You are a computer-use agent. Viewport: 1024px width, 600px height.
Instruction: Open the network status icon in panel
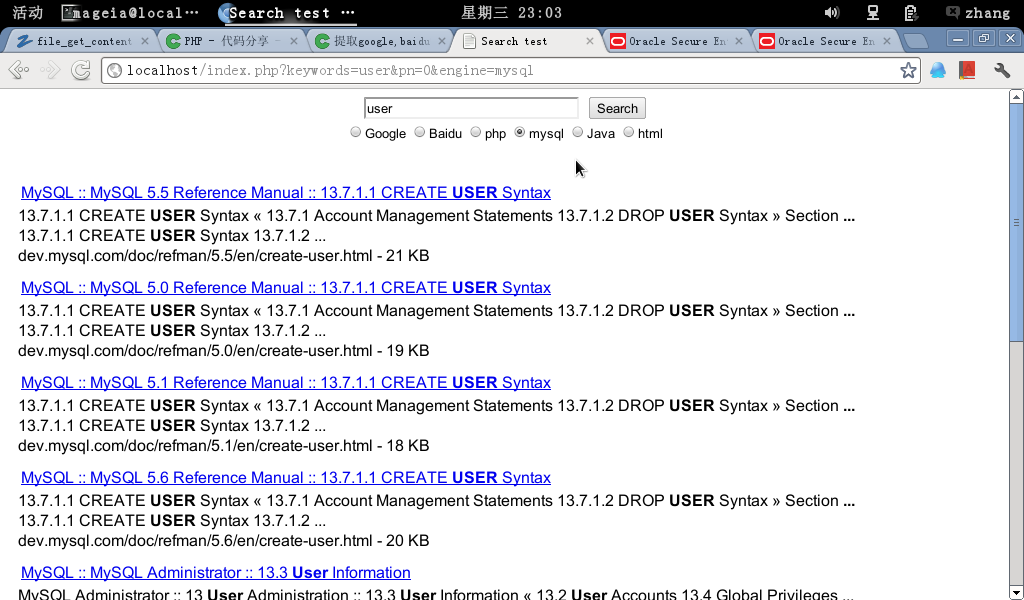coord(872,13)
